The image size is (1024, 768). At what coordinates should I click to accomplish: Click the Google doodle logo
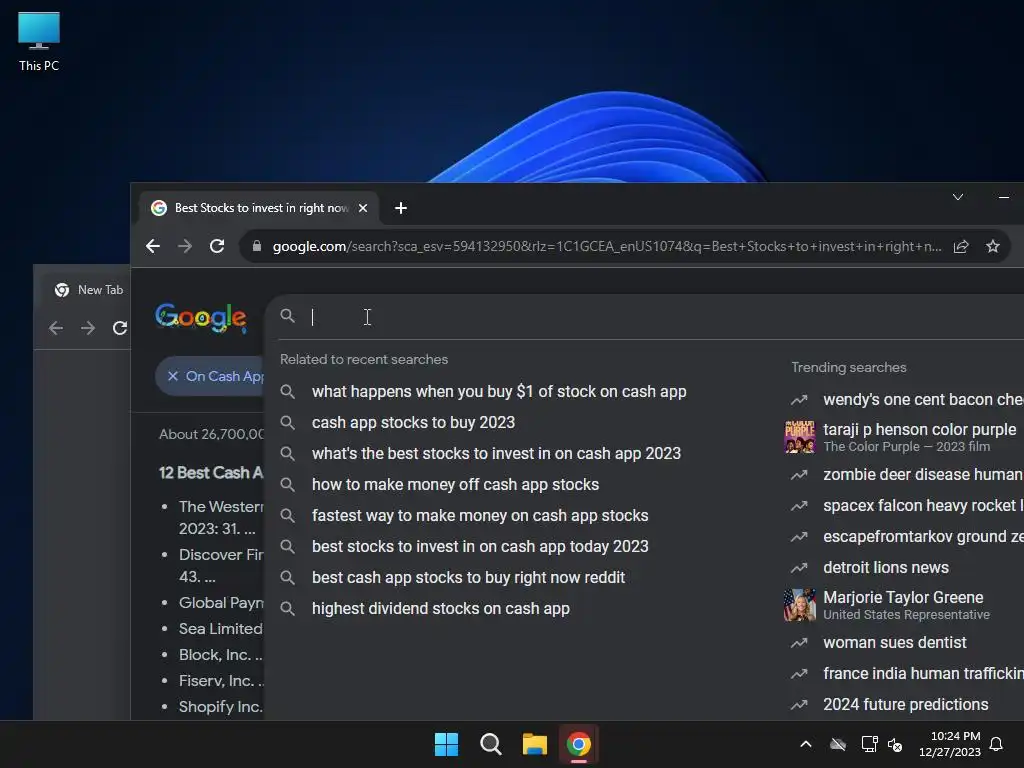(x=200, y=318)
